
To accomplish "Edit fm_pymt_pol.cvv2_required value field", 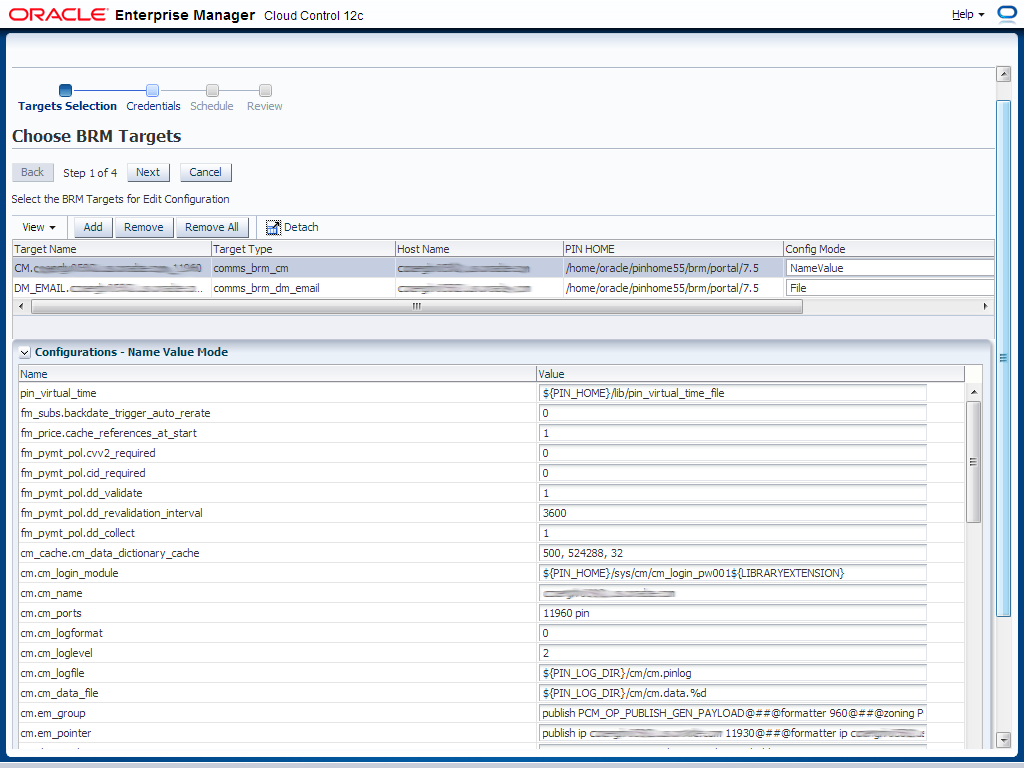I will (733, 453).
